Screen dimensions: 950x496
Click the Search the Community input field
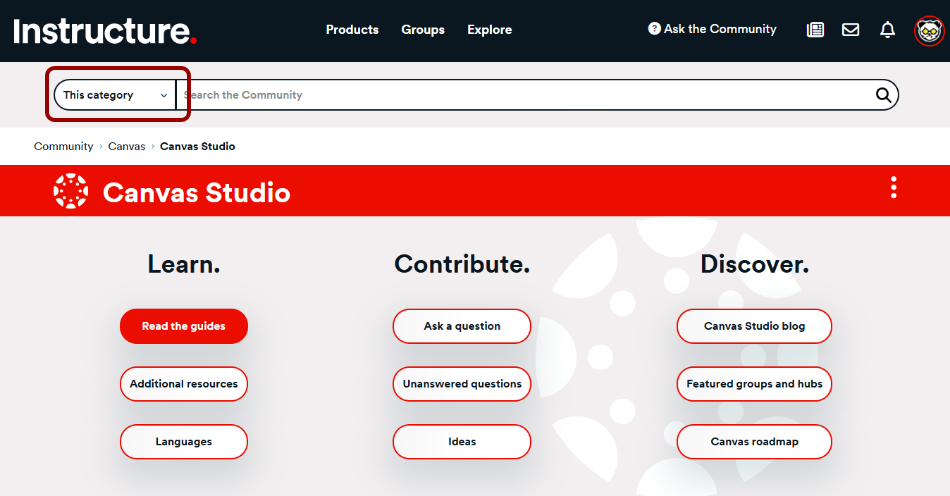click(x=524, y=95)
